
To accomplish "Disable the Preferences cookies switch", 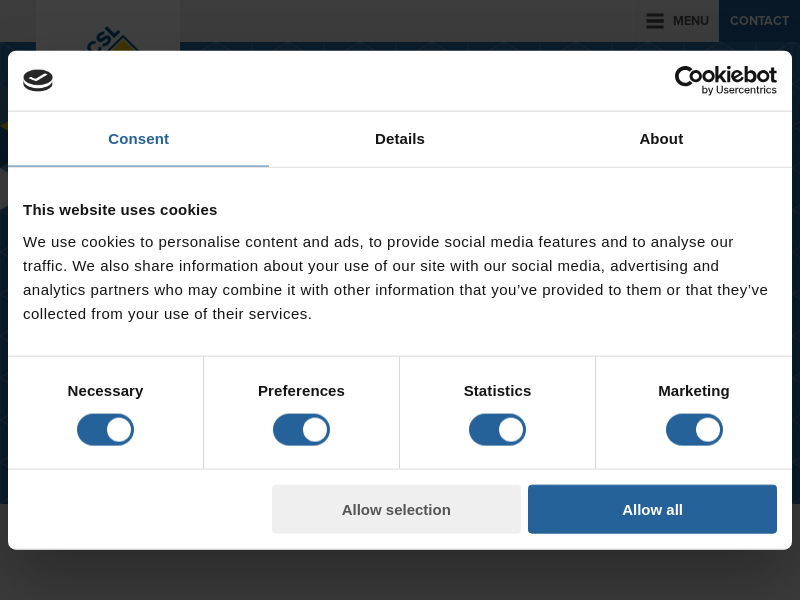I will 301,430.
